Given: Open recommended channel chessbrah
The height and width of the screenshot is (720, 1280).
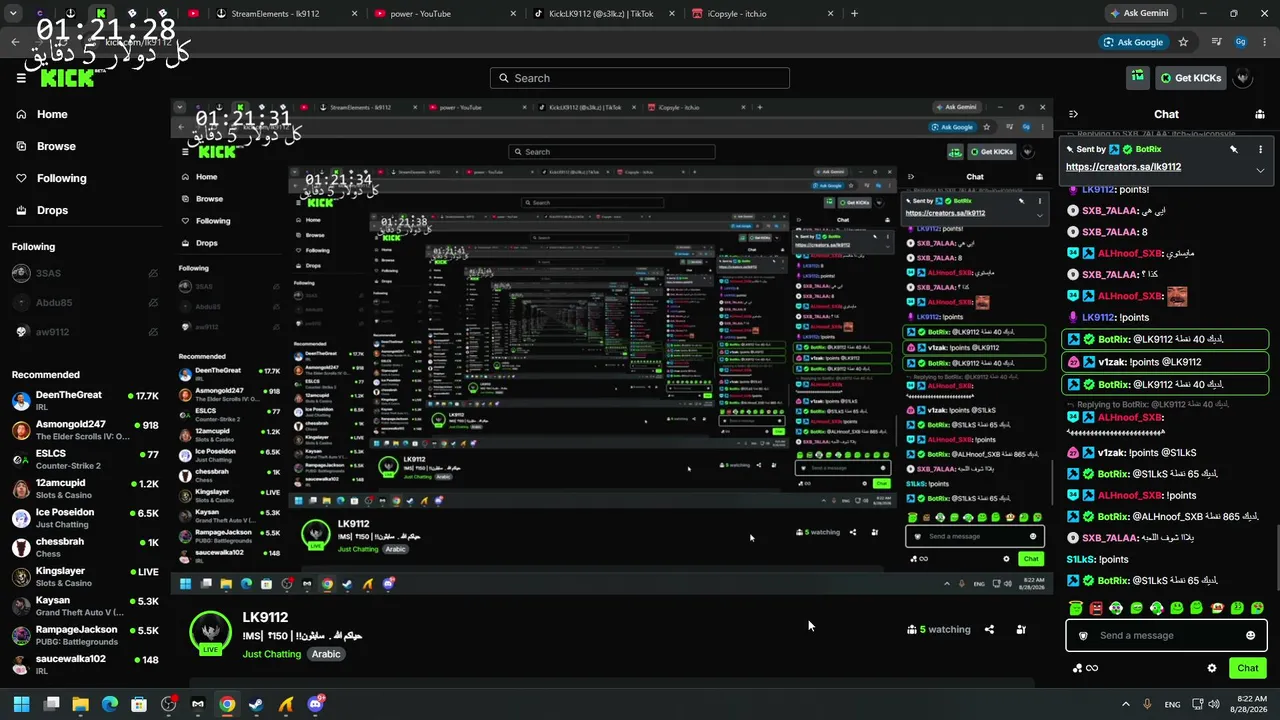Looking at the screenshot, I should click(x=85, y=547).
